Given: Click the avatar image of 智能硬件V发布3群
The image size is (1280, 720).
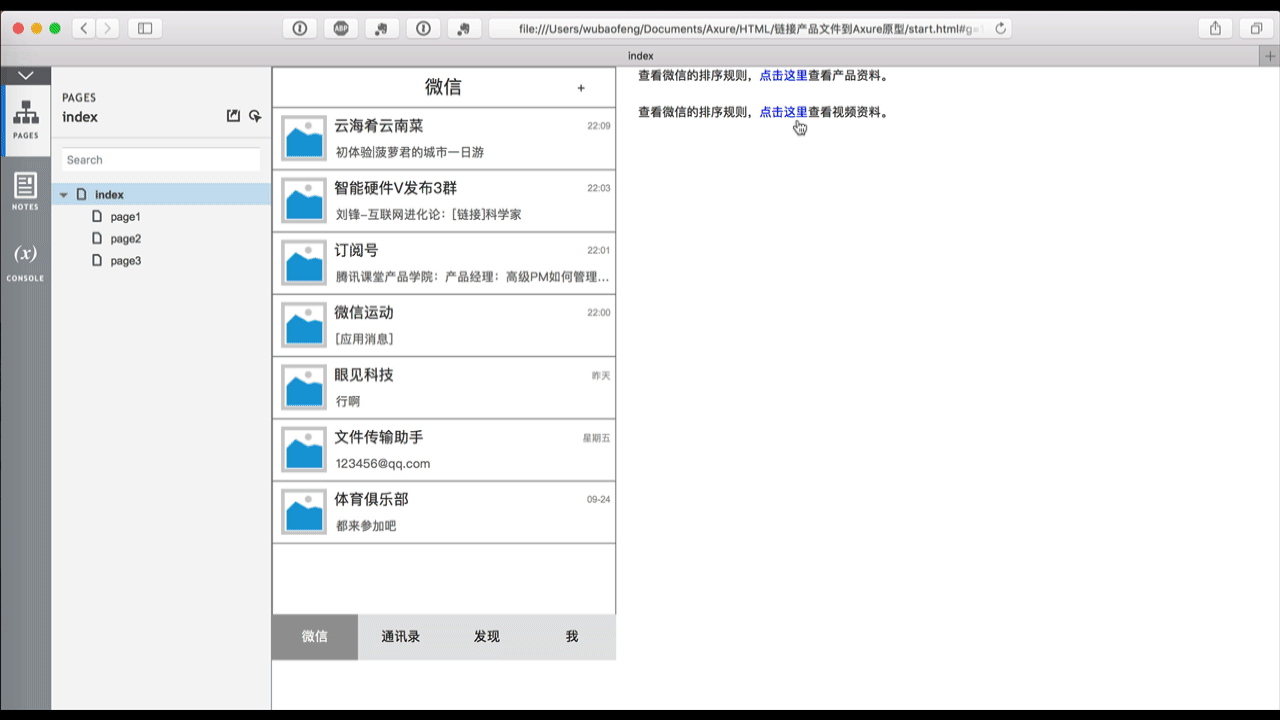Looking at the screenshot, I should 303,201.
